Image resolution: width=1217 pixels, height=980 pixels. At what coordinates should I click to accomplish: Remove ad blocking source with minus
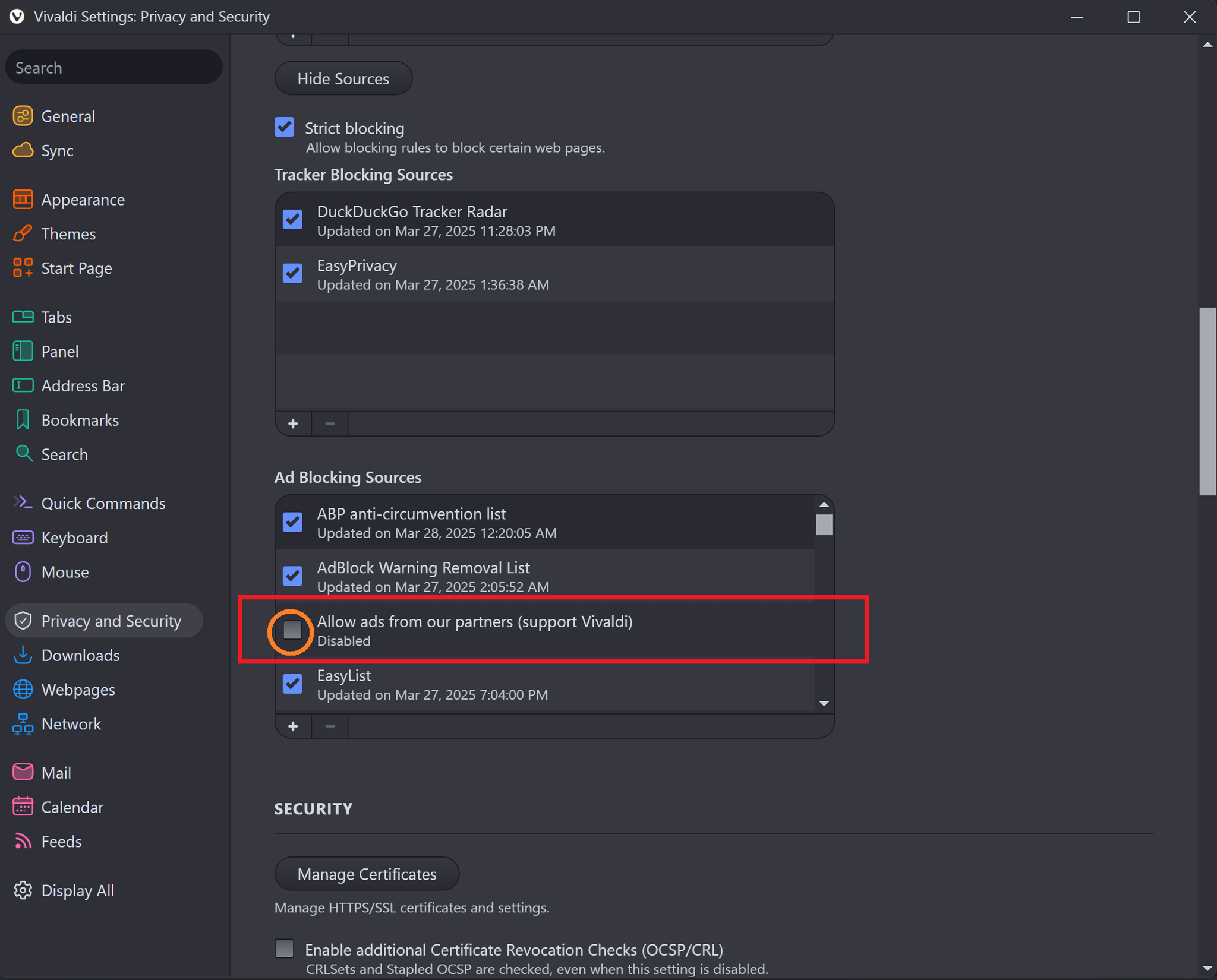coord(330,726)
